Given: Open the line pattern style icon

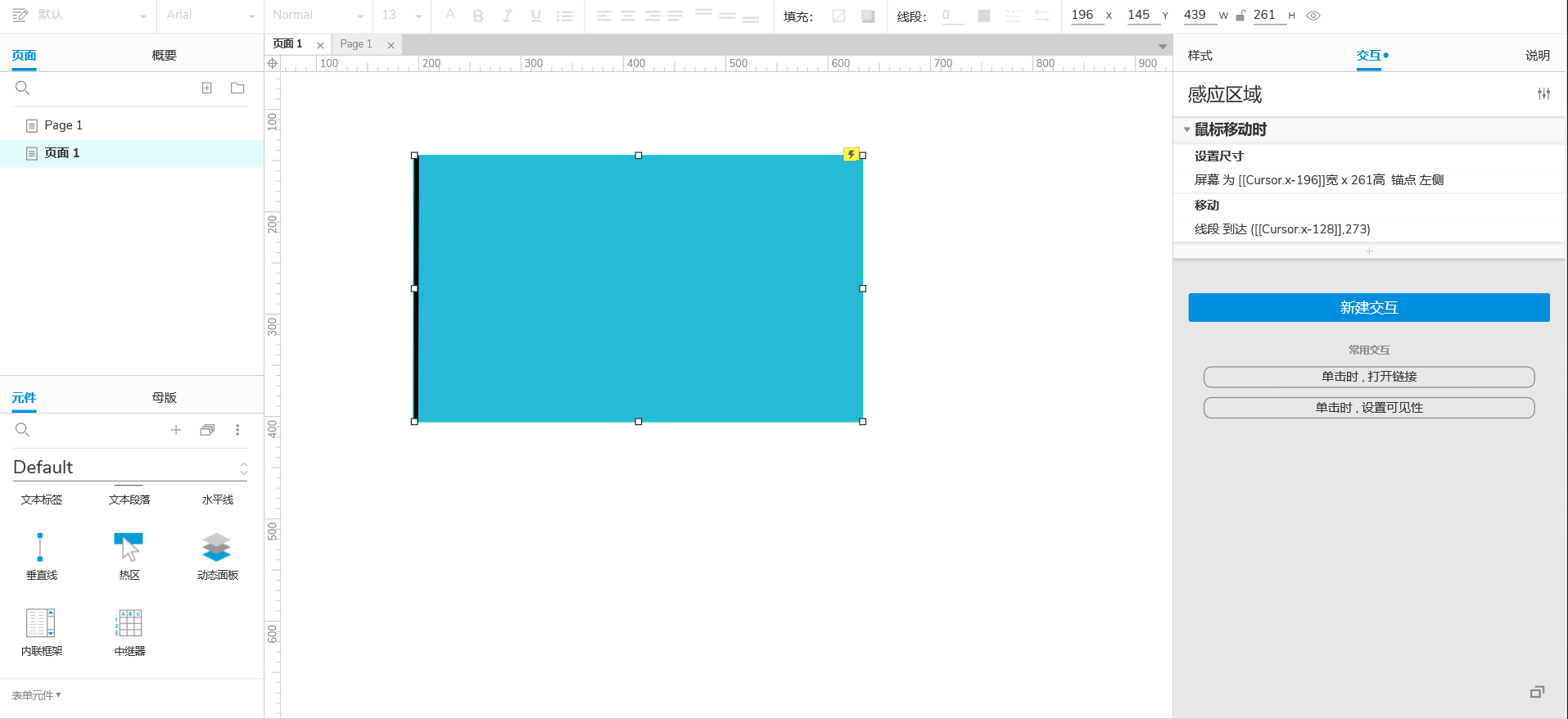Looking at the screenshot, I should click(x=1013, y=16).
